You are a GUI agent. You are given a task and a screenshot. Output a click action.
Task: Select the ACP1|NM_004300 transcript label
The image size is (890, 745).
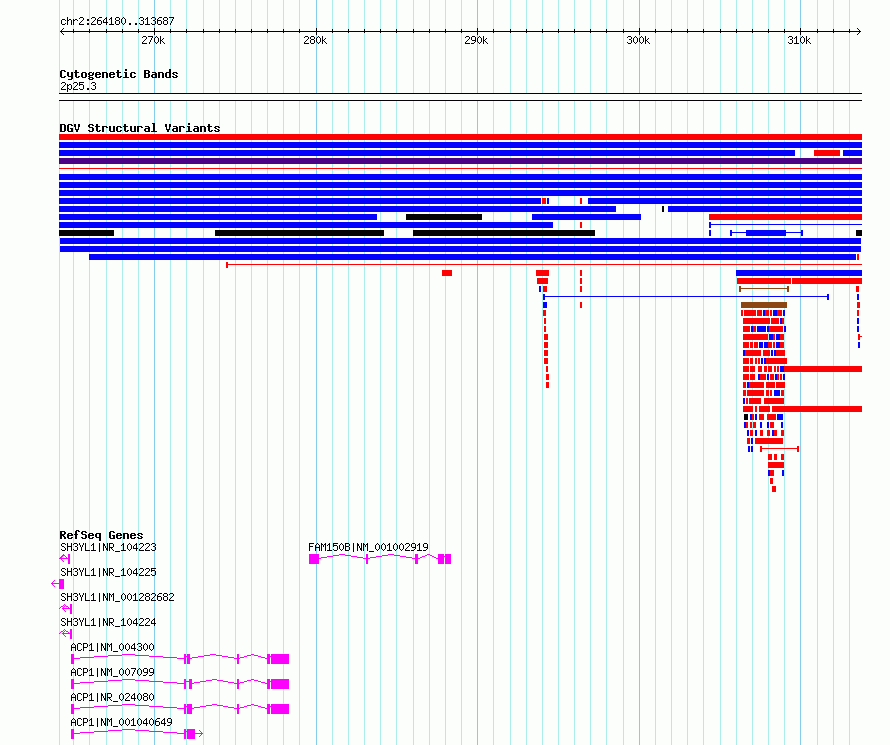pyautogui.click(x=112, y=647)
